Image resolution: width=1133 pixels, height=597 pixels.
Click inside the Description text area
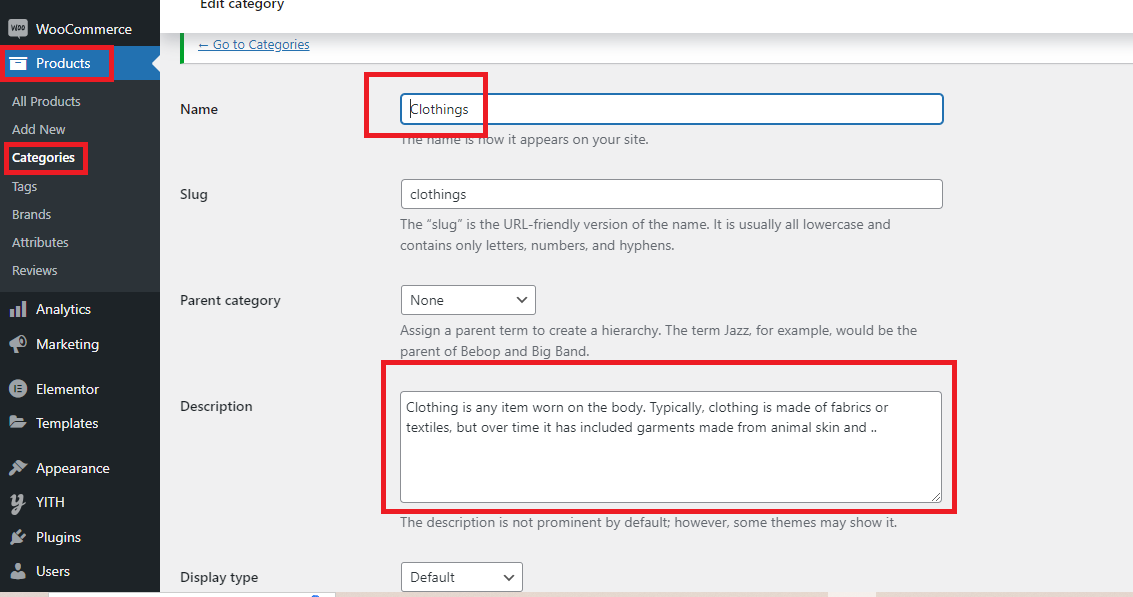click(x=671, y=447)
